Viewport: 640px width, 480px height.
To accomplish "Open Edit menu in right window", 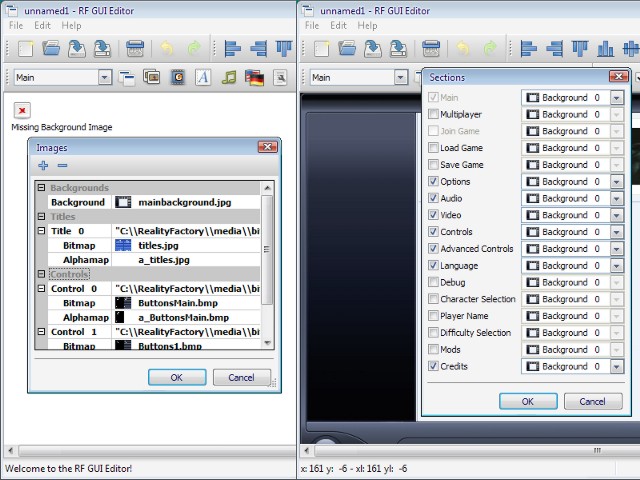I will [x=338, y=25].
